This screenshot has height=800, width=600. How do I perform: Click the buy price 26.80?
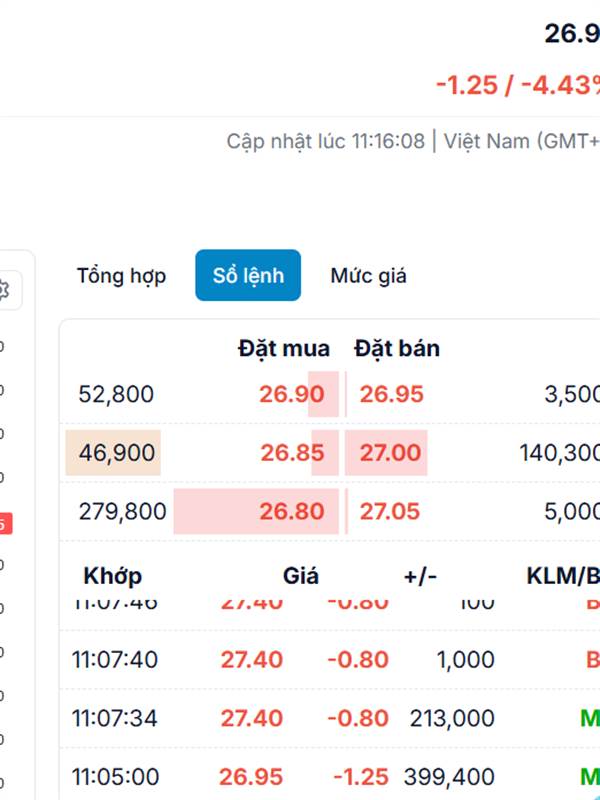click(292, 511)
